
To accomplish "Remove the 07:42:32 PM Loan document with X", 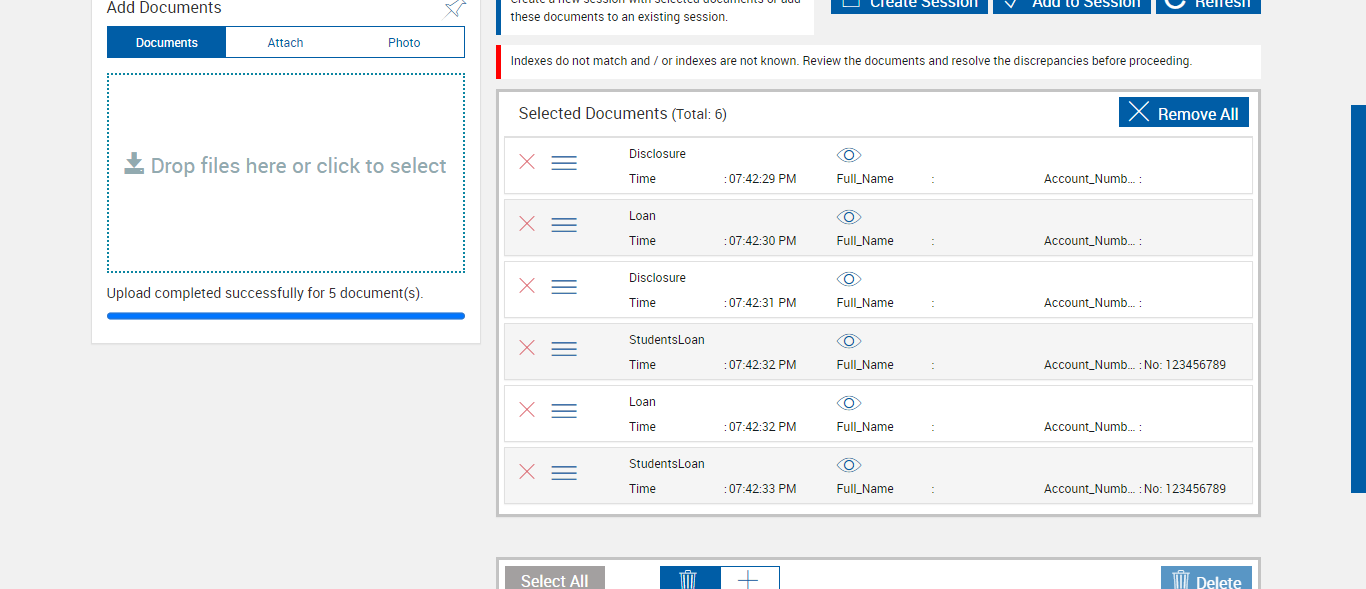I will pos(527,410).
